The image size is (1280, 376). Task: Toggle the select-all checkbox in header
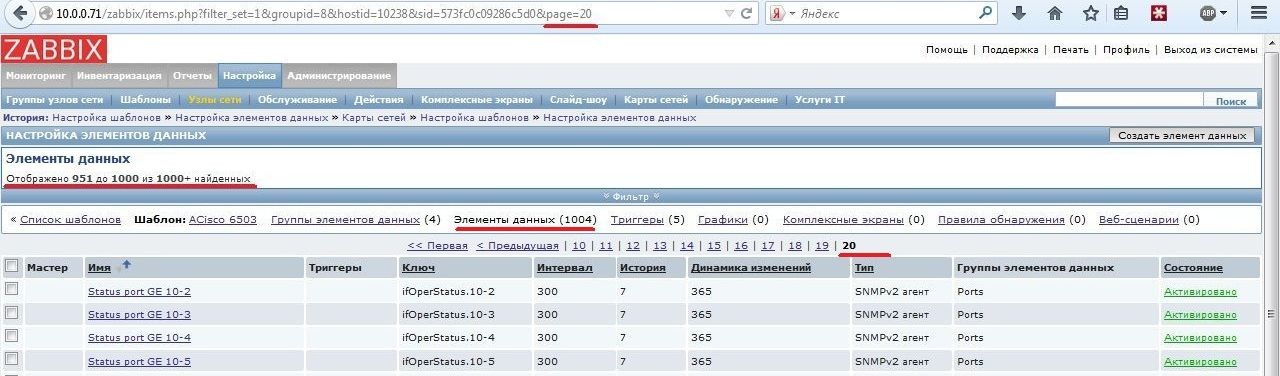point(12,266)
